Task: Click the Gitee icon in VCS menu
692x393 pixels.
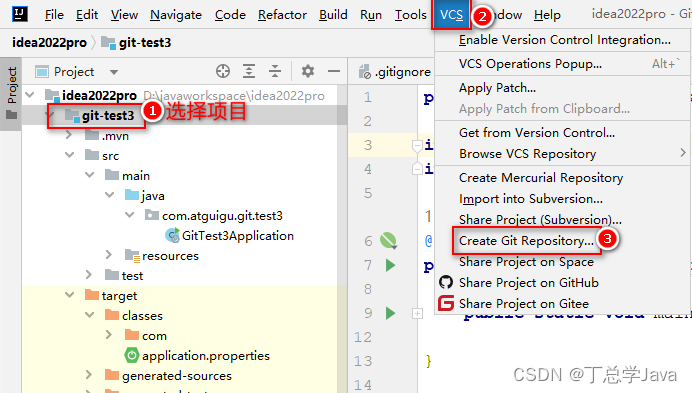Action: point(446,303)
